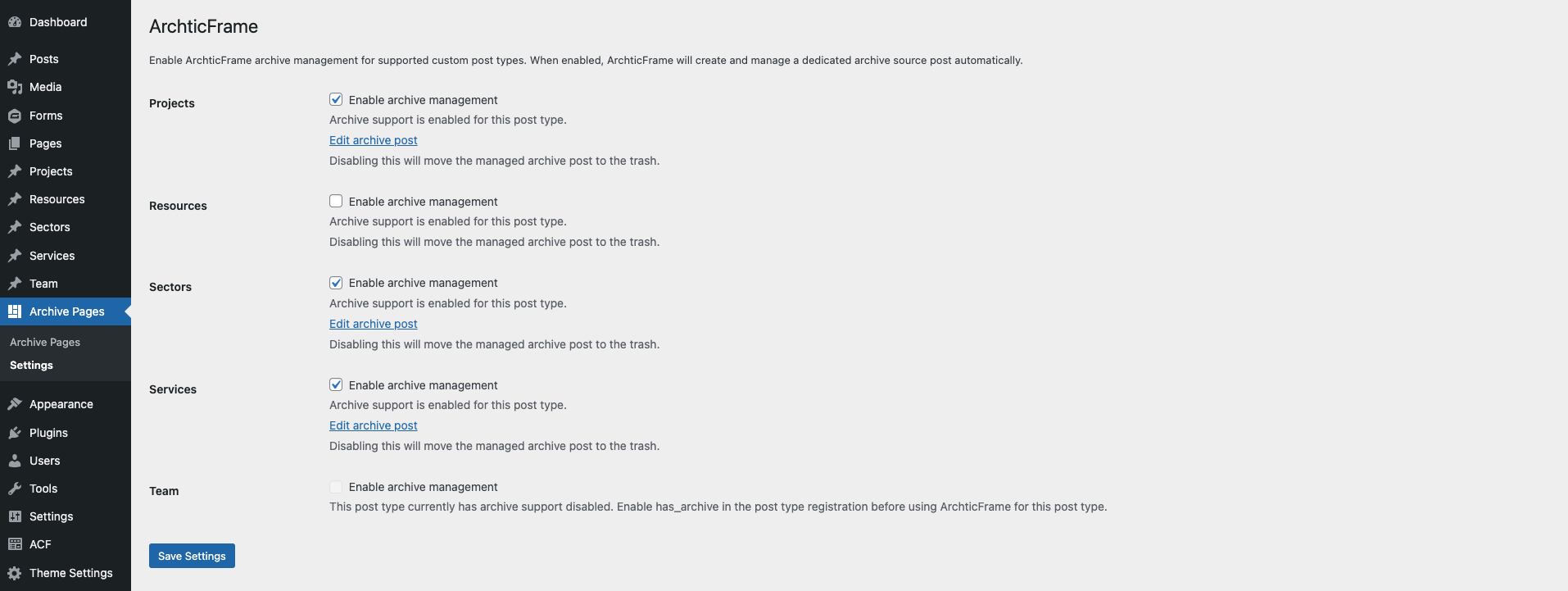Open the Users person icon

(15, 461)
